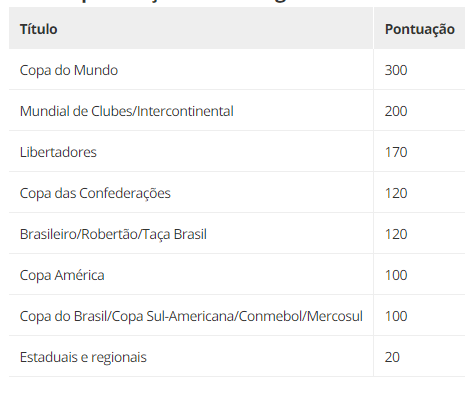This screenshot has width=471, height=393.
Task: Click the 200 score value
Action: click(396, 111)
